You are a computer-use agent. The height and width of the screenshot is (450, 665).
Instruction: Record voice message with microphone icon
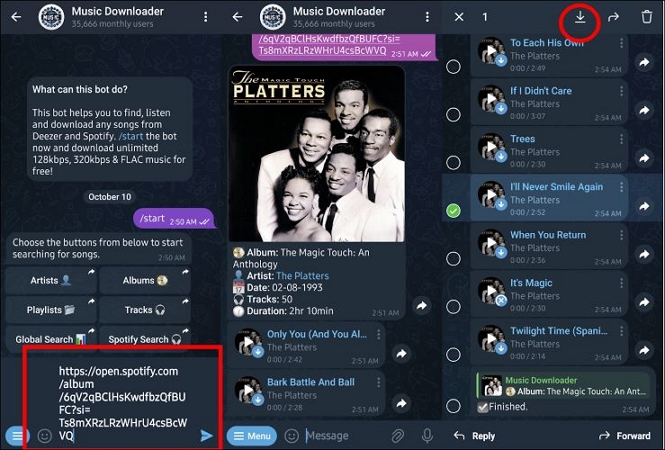(428, 436)
